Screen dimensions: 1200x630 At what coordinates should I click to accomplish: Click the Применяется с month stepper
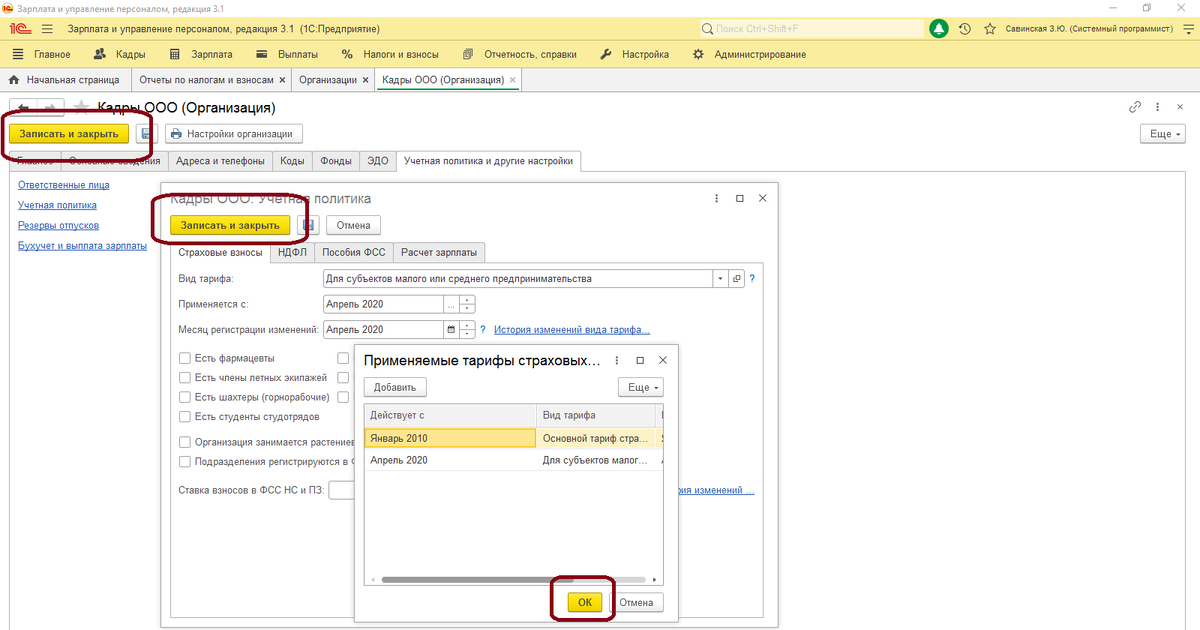466,304
